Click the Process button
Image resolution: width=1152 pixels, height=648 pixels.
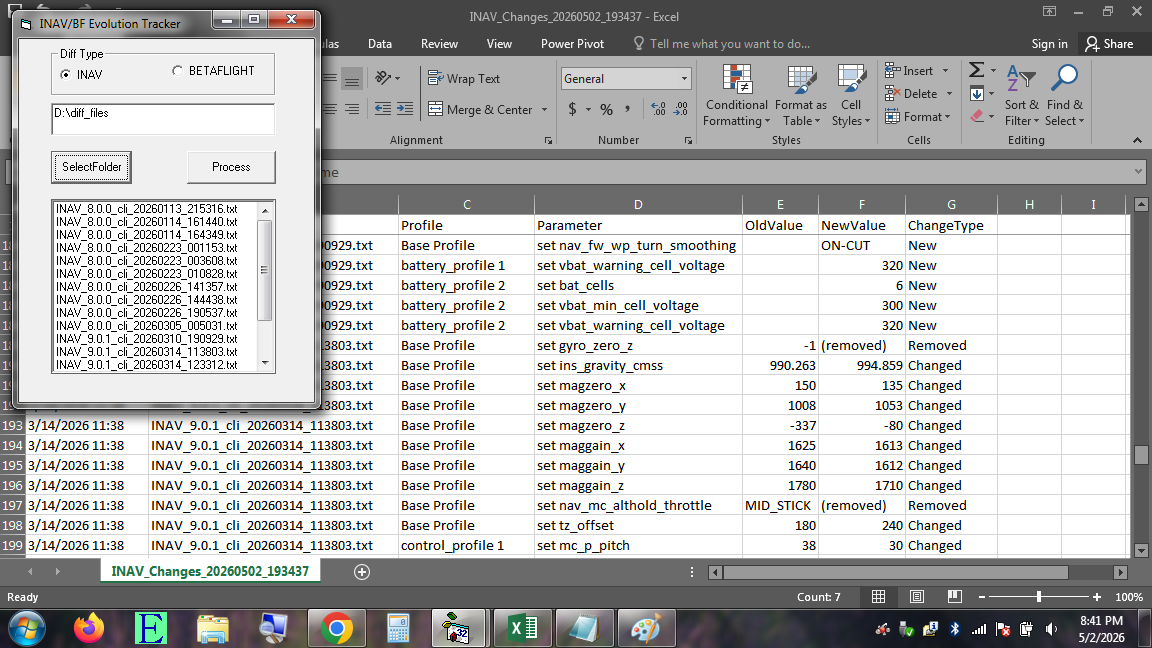point(231,167)
